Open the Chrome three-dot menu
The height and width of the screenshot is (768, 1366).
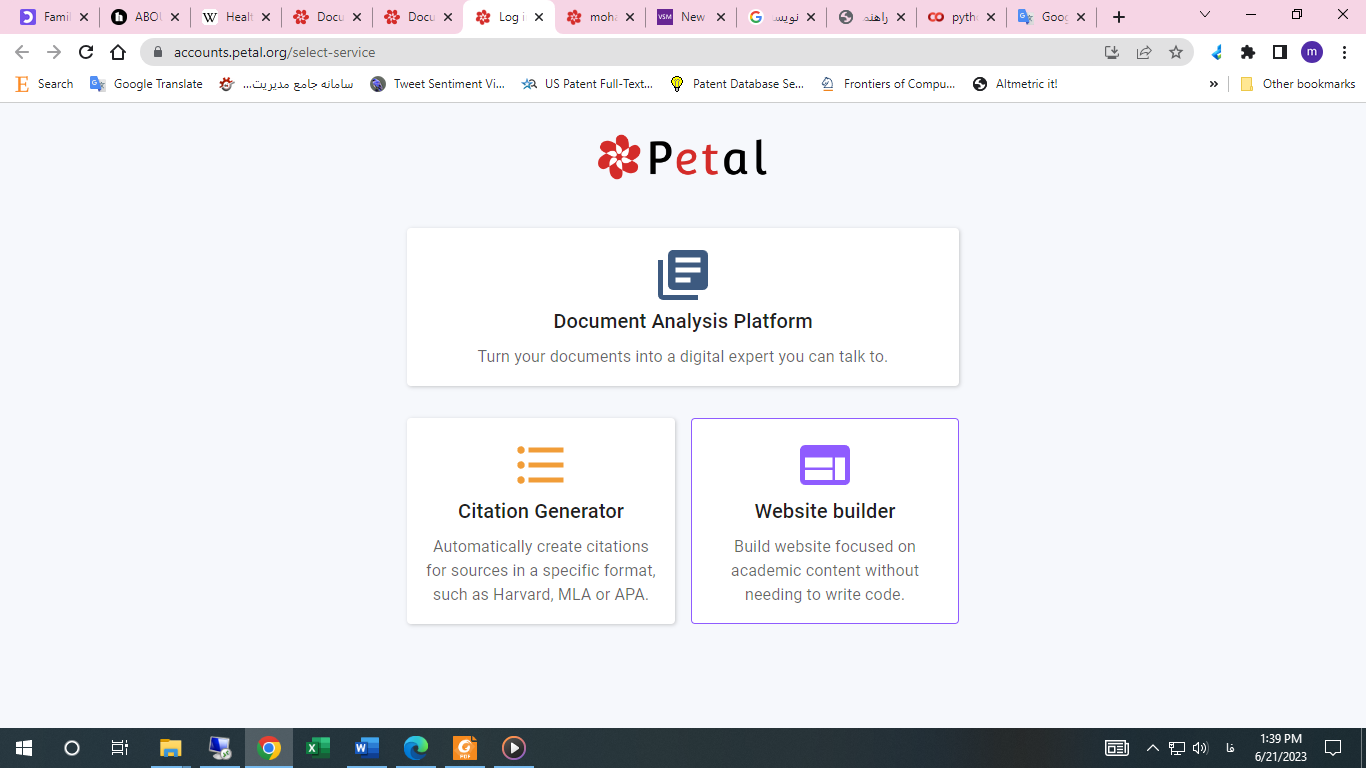(x=1344, y=52)
